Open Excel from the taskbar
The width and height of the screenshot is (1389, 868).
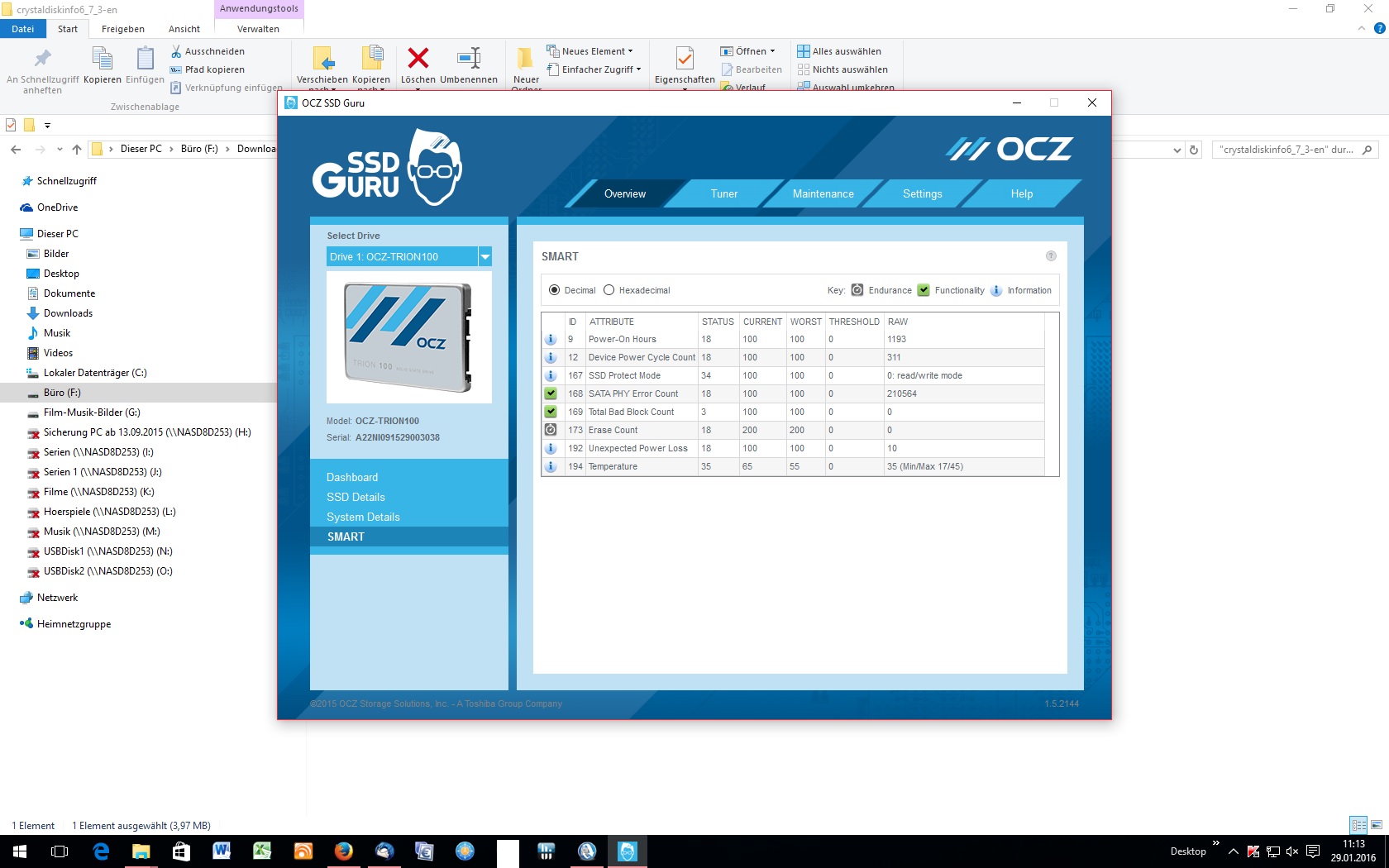262,851
